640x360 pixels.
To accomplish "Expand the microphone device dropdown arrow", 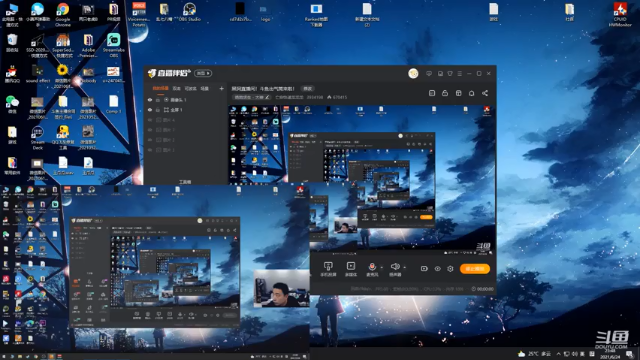I will pos(382,268).
